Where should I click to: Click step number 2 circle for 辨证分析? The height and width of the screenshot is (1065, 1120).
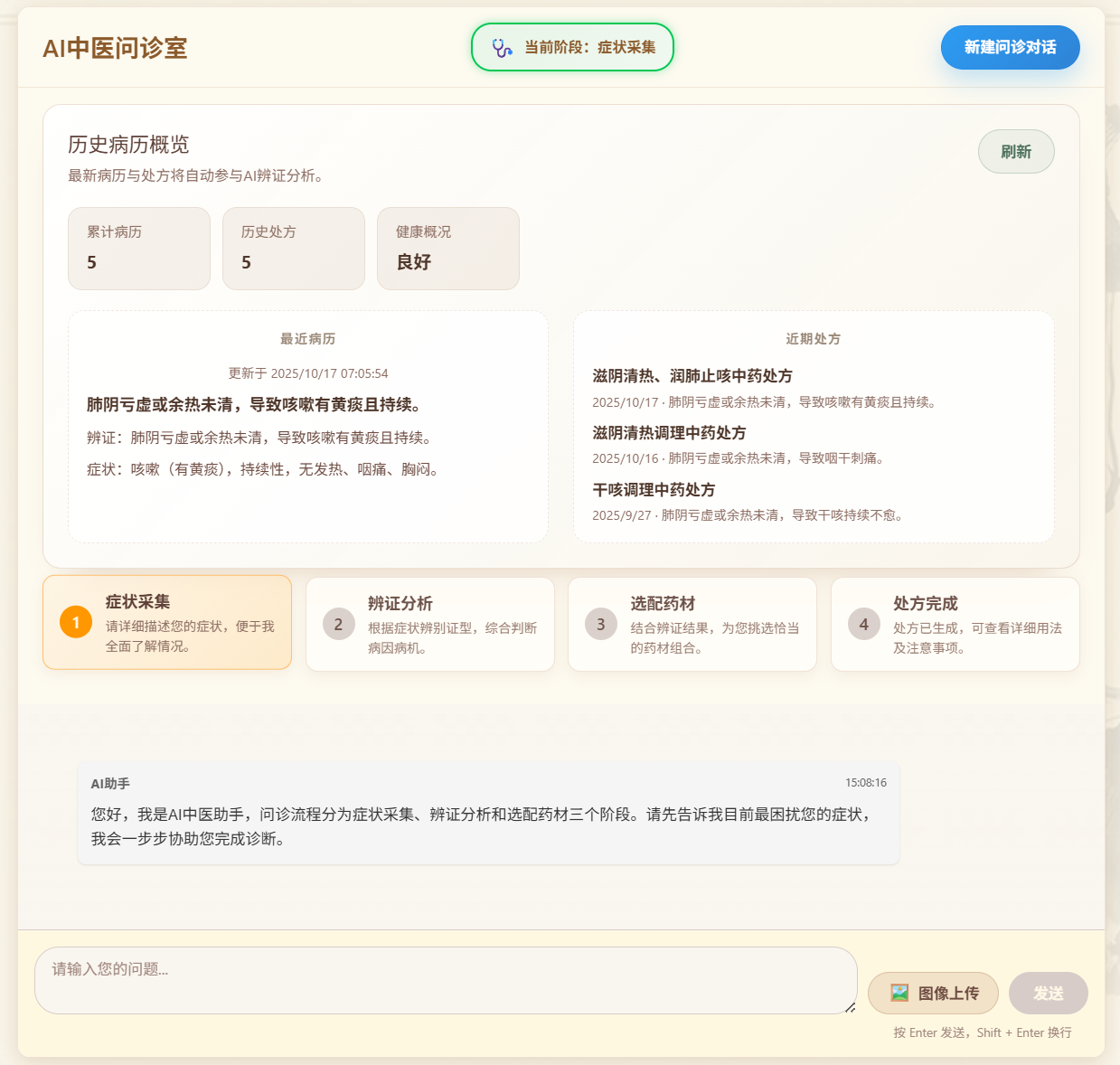pos(338,624)
